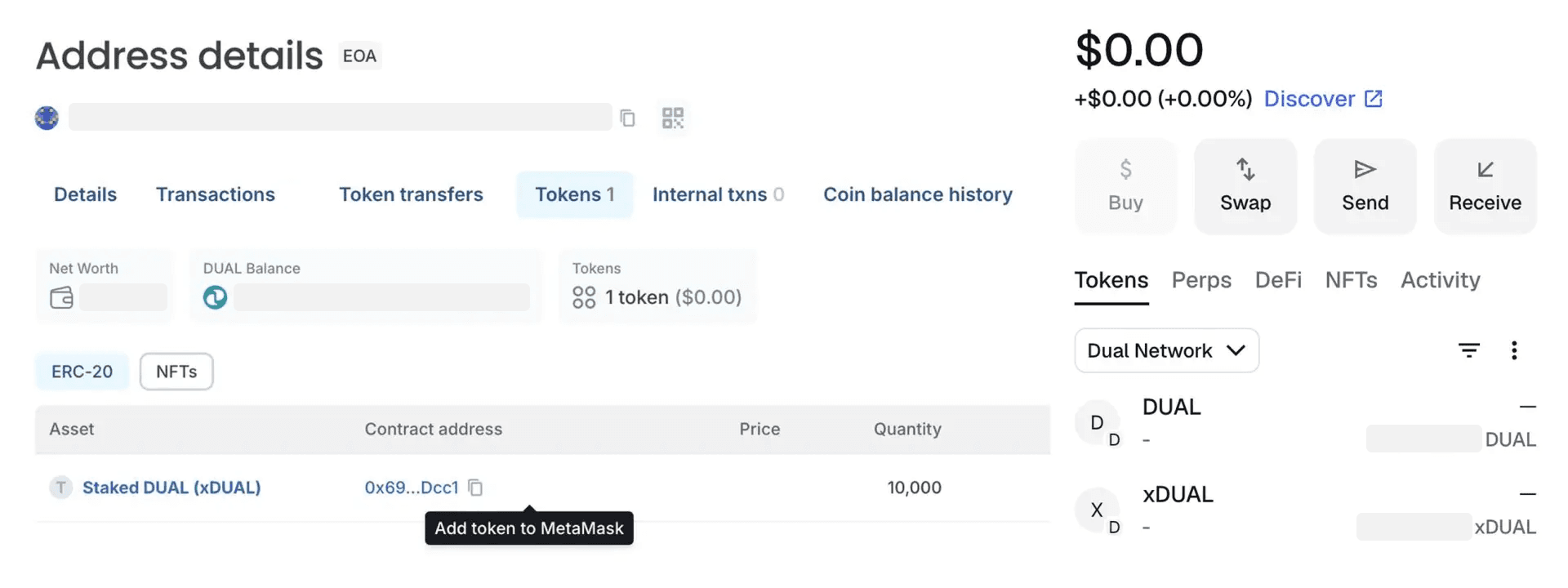Click the +$0.00 (+0.00%) change text
1568x588 pixels.
click(x=1163, y=99)
